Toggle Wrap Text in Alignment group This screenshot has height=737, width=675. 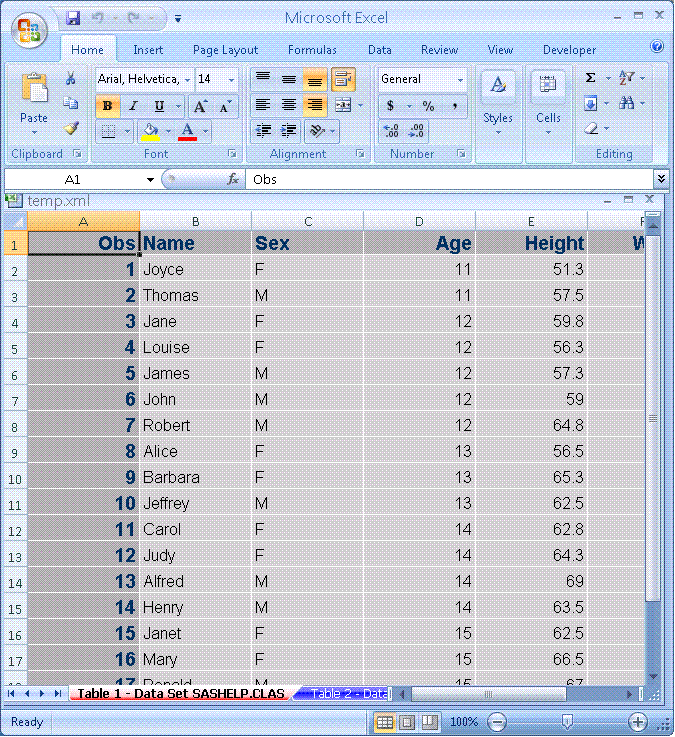click(x=343, y=79)
